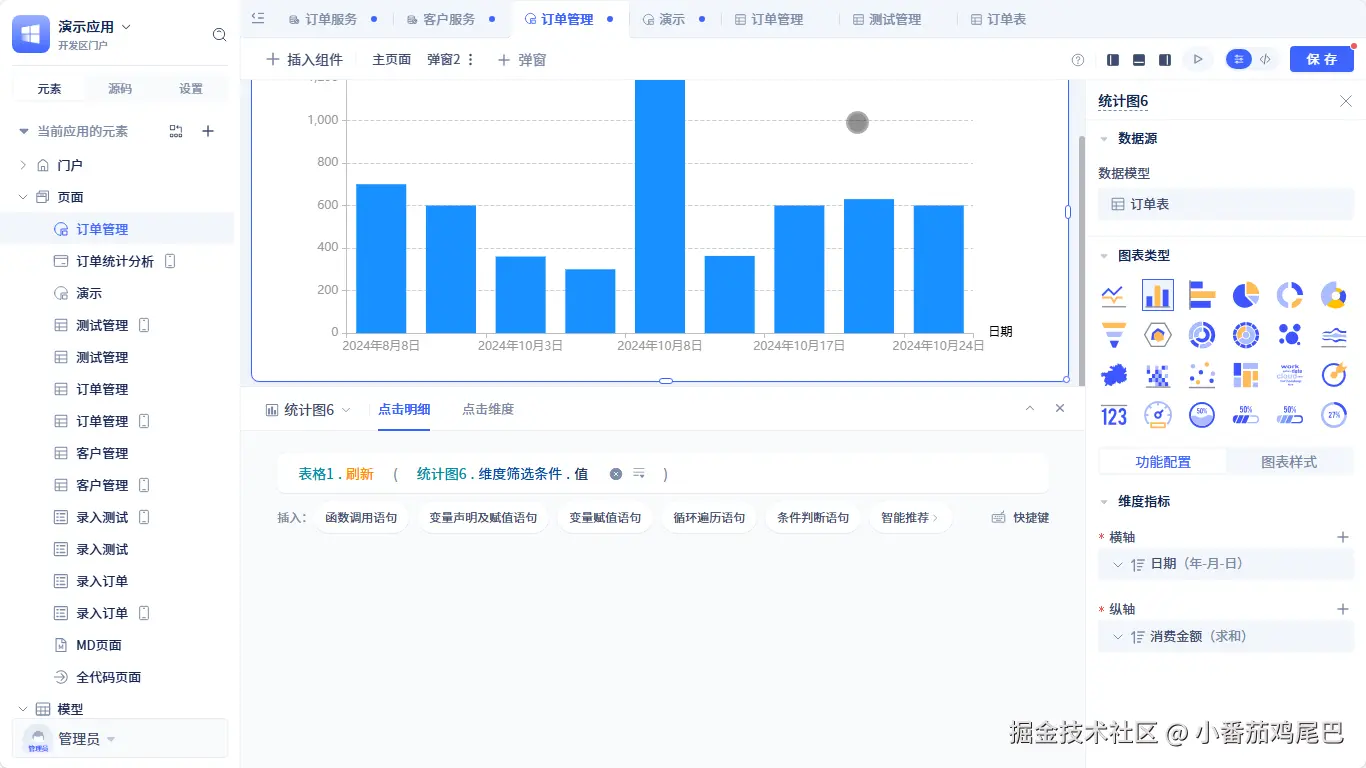Viewport: 1366px width, 768px height.
Task: Select the map chart type icon
Action: click(1114, 375)
